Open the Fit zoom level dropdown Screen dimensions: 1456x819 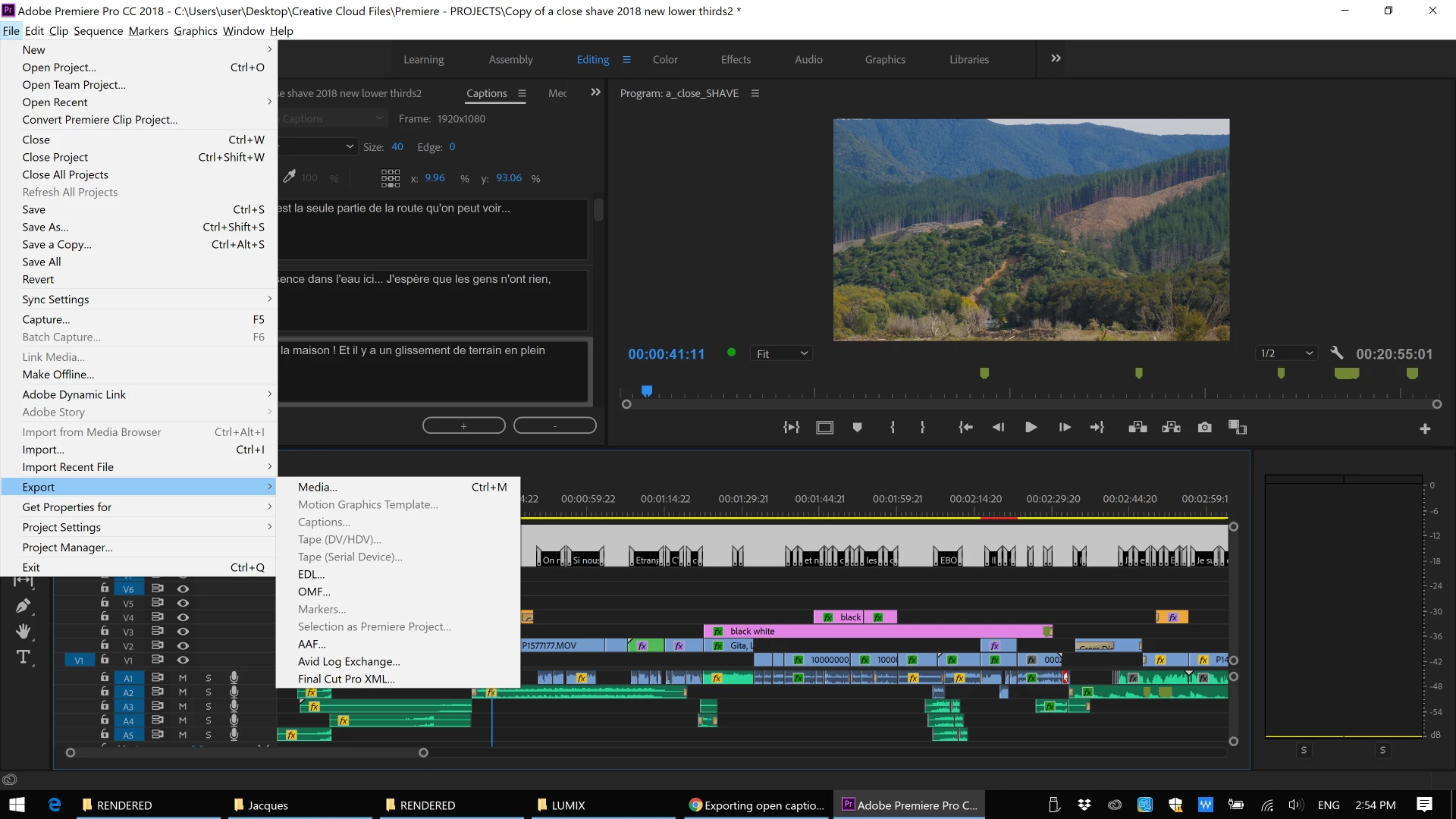point(781,353)
